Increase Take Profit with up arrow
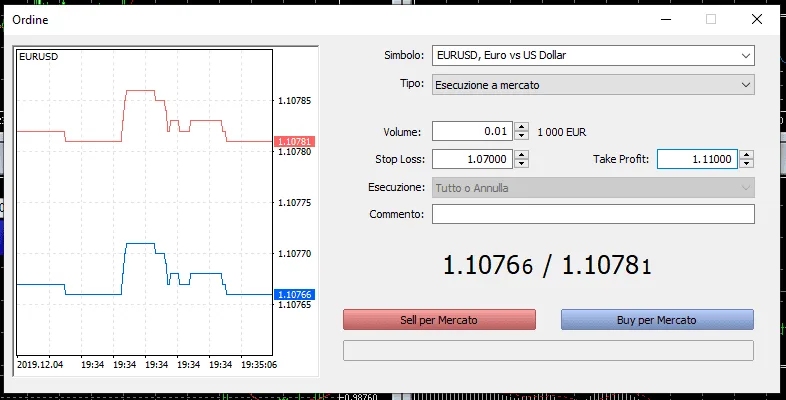The image size is (786, 400). click(x=746, y=154)
